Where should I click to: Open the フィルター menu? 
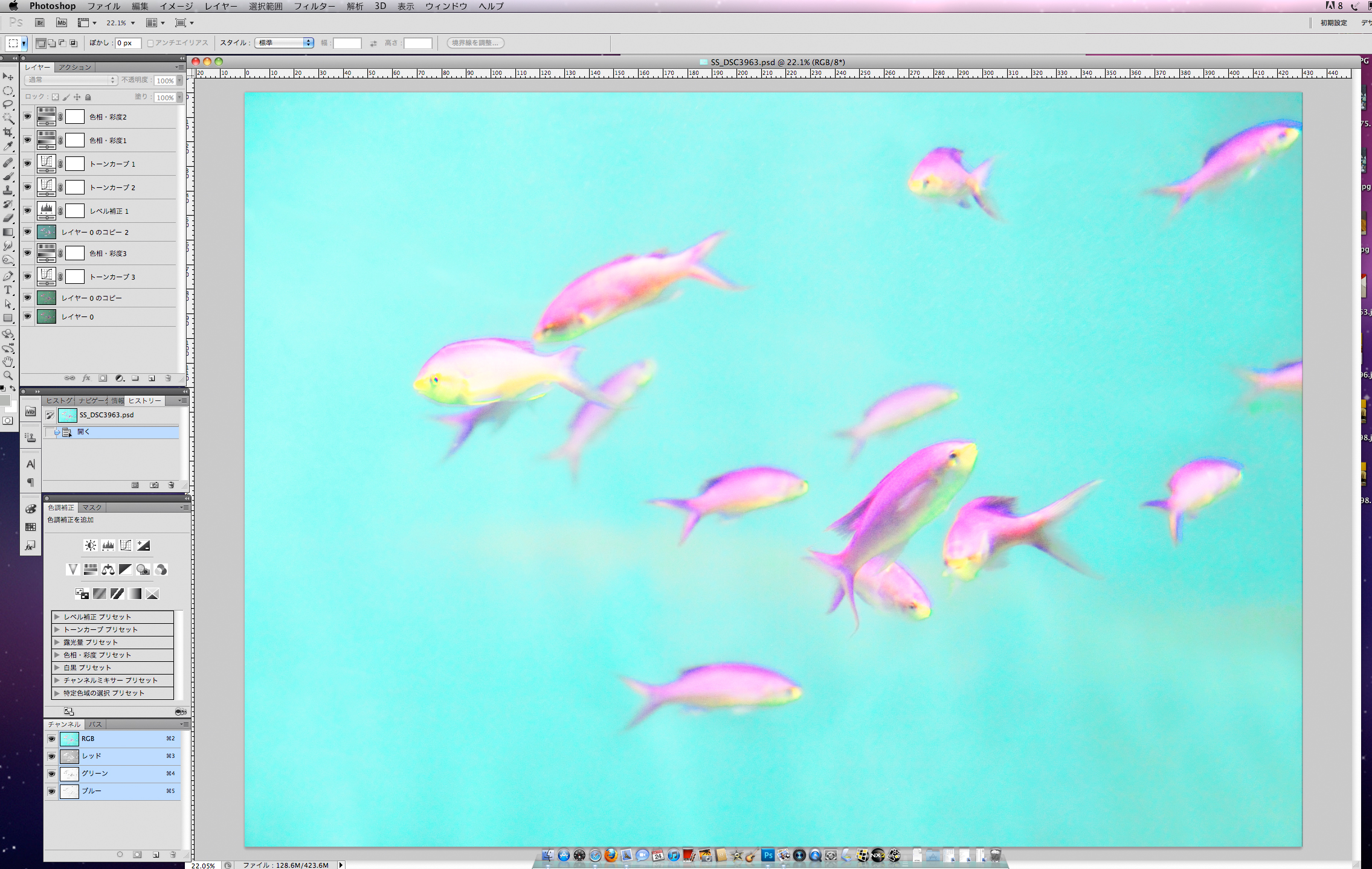(314, 6)
